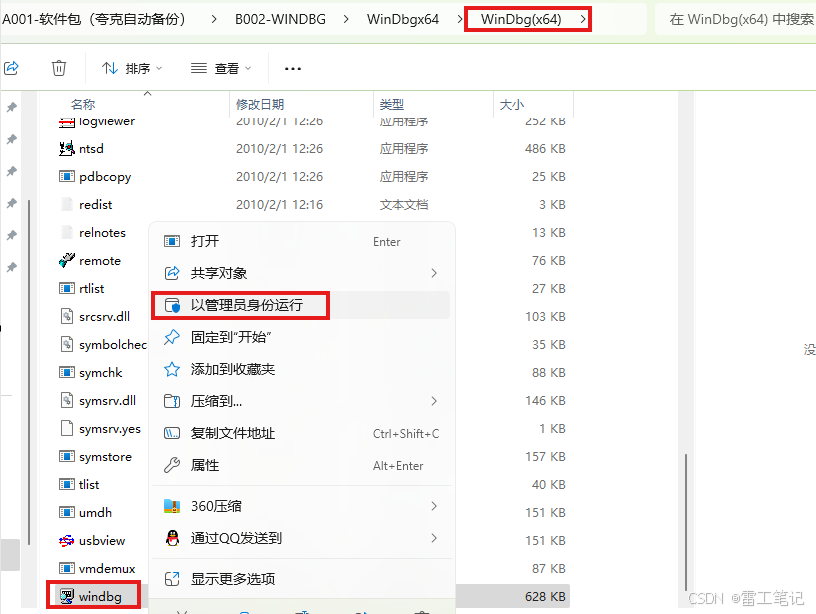Click the Date modified (修改日期) column header
Screen dimensions: 816x614
[260, 105]
